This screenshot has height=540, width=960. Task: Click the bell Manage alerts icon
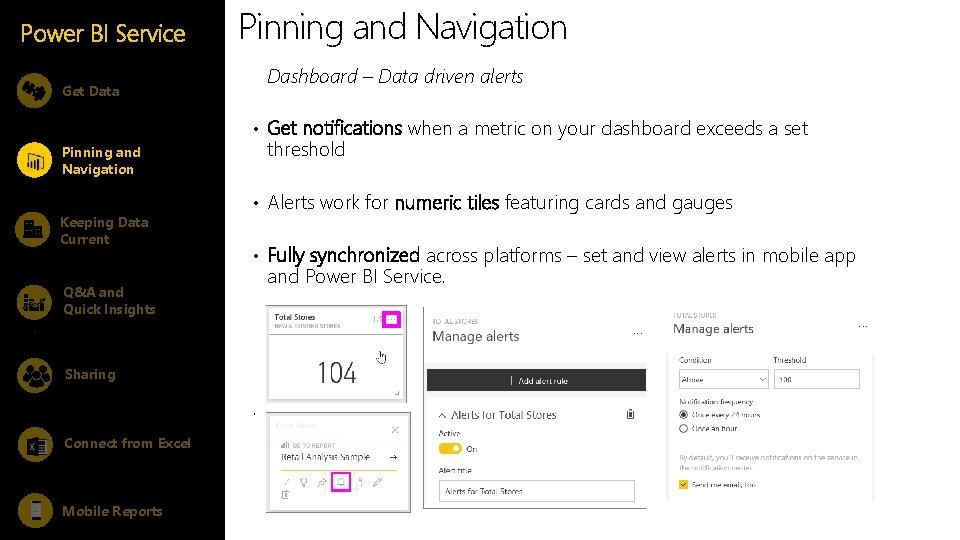point(340,482)
